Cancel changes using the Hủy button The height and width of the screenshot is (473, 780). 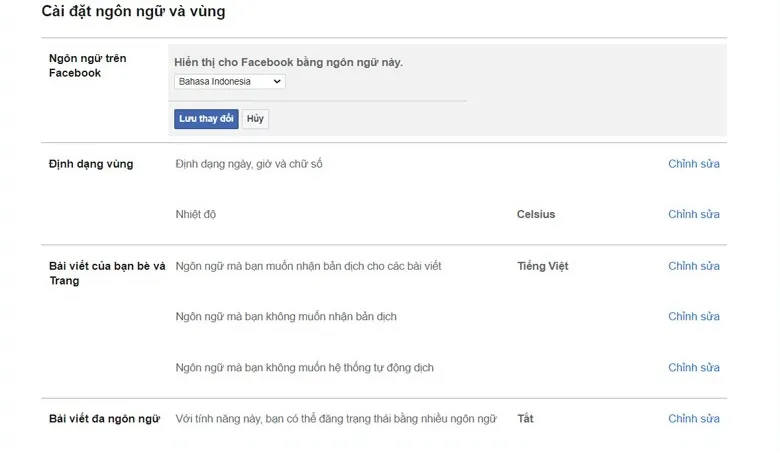255,119
